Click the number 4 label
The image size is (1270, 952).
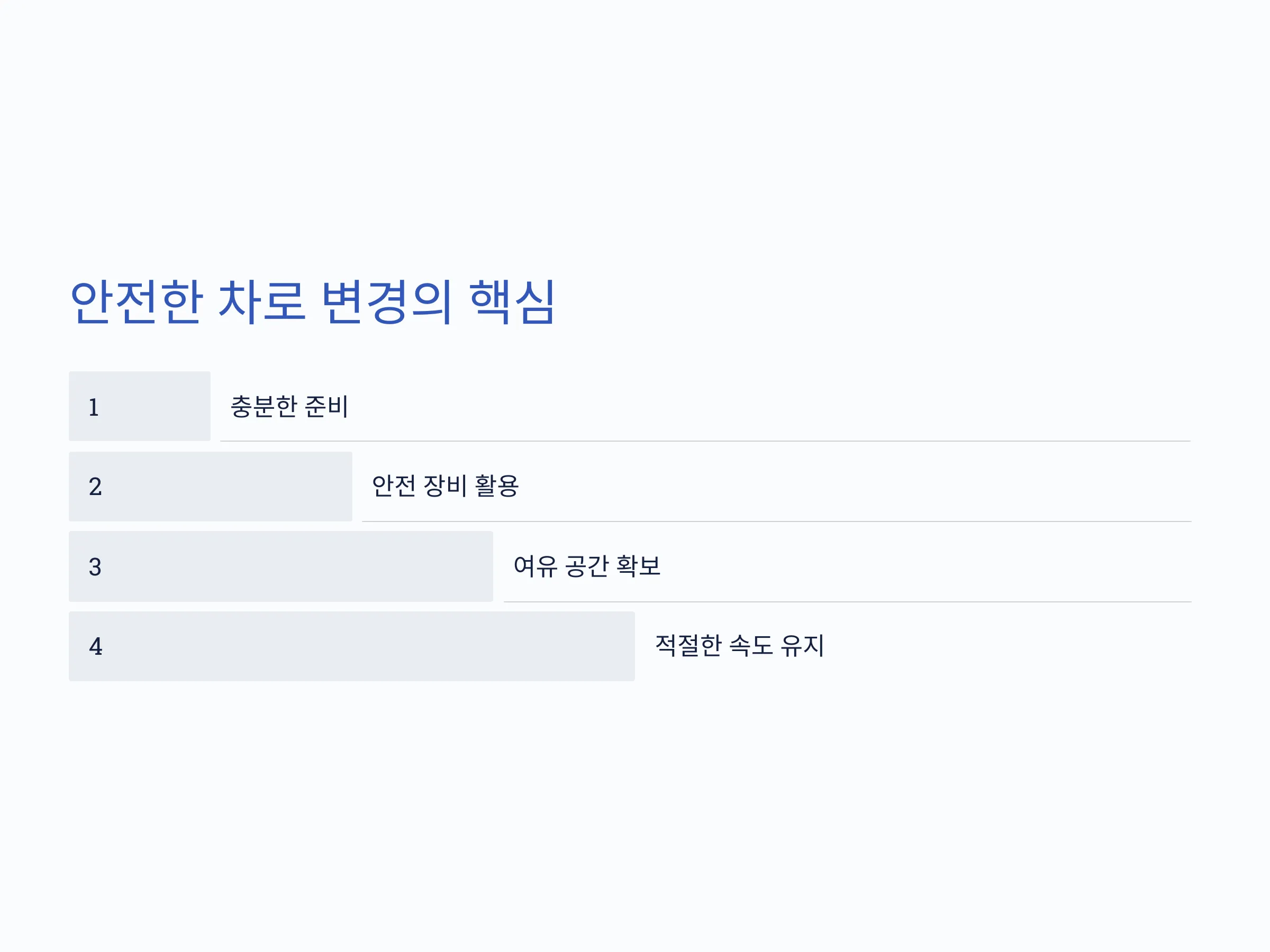[95, 647]
